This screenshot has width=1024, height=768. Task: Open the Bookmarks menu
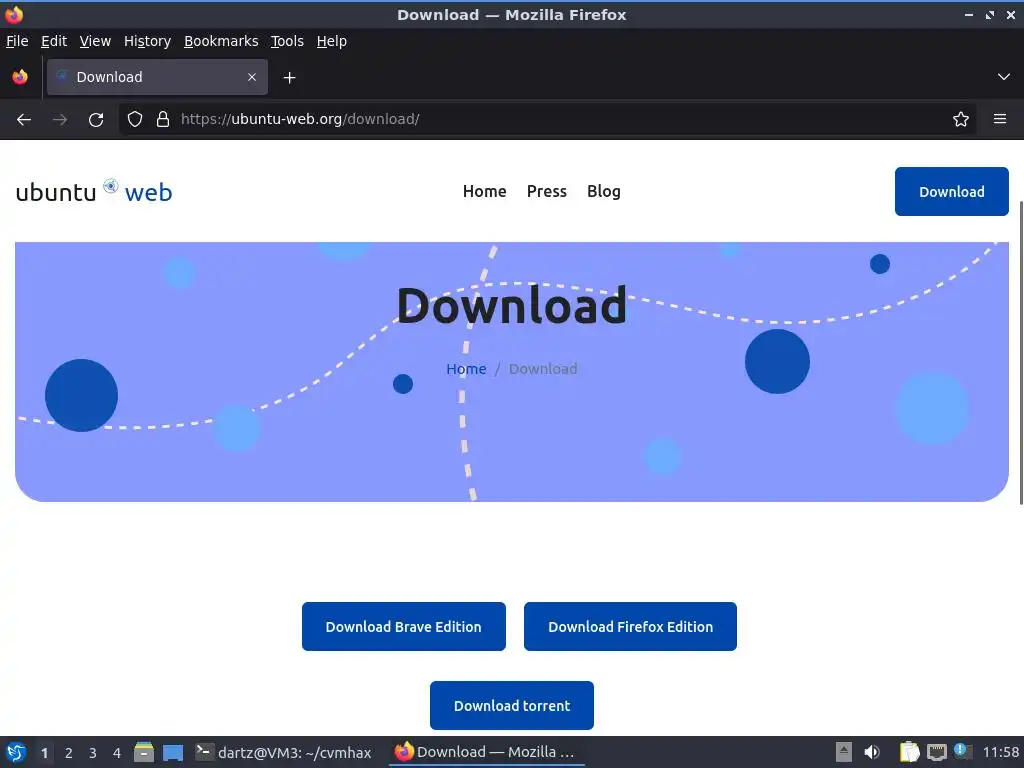pyautogui.click(x=221, y=41)
